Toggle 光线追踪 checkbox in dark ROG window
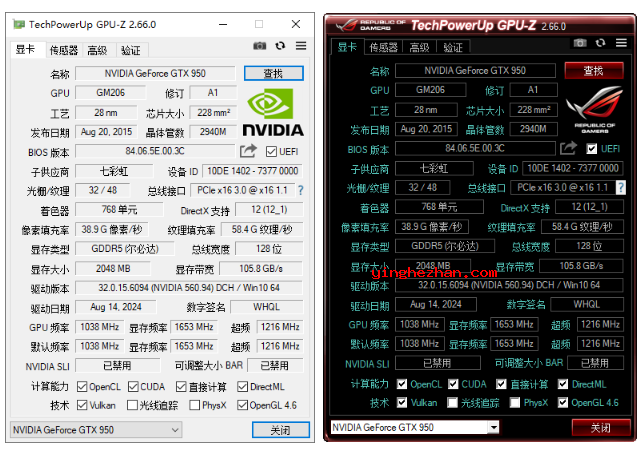 click(452, 402)
